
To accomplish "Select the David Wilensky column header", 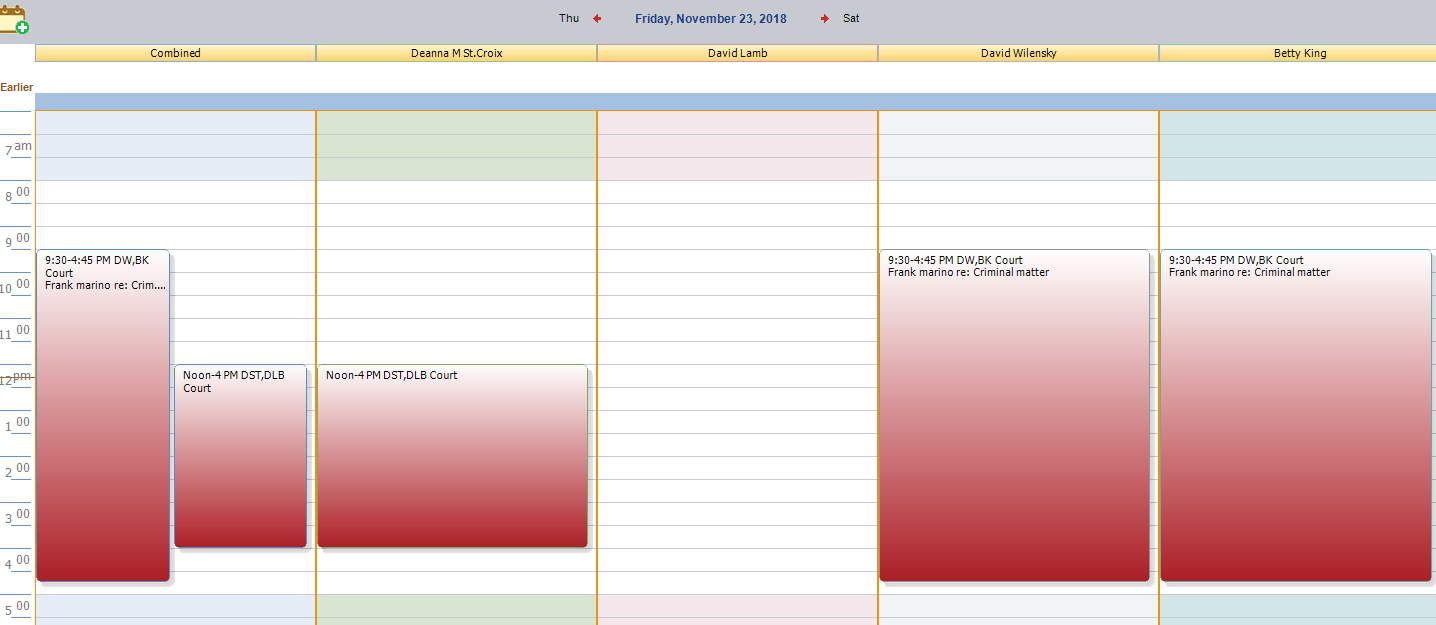I will (x=1018, y=52).
